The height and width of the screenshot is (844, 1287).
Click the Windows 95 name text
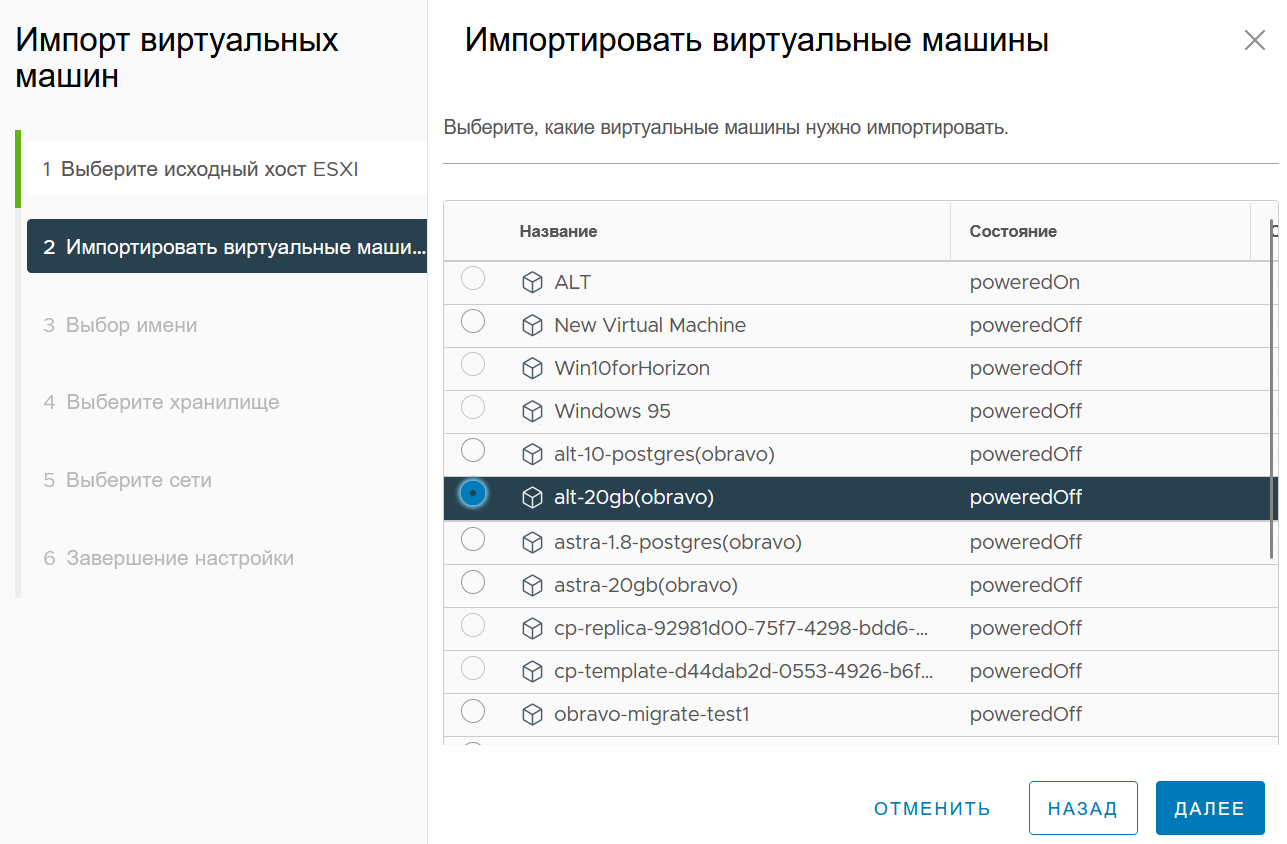coord(612,411)
